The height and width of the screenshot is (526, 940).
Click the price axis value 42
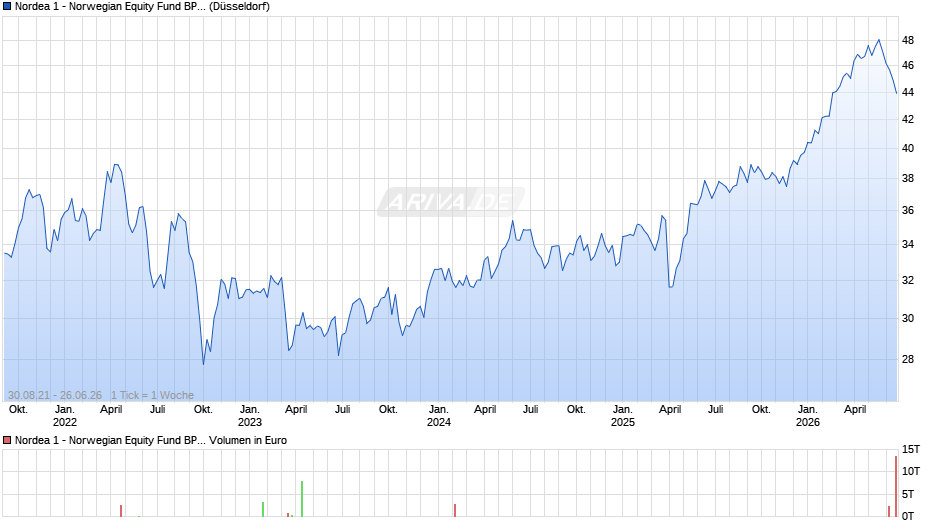coord(908,119)
